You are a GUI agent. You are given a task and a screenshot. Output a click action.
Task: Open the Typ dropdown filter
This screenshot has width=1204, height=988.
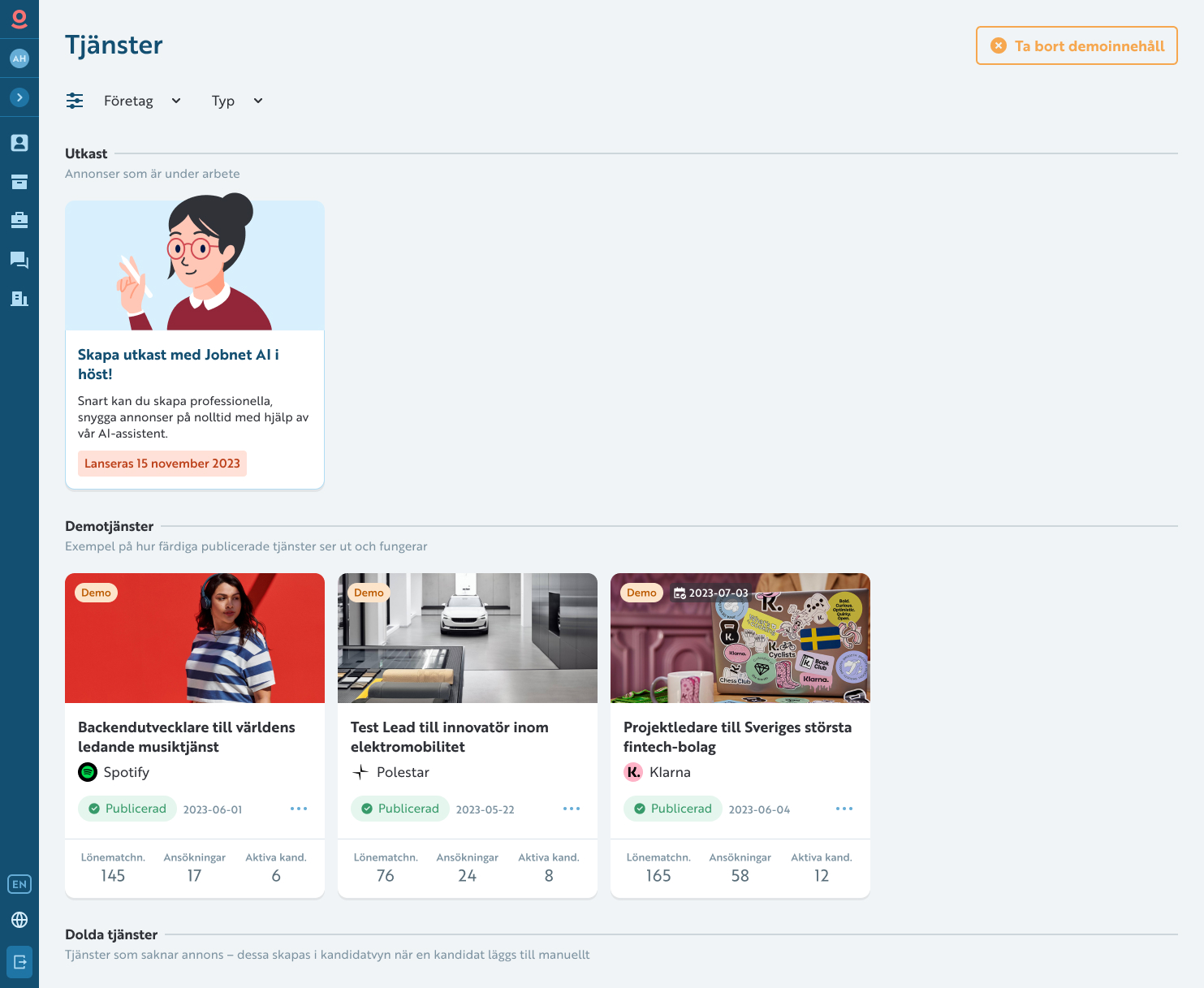pos(236,100)
